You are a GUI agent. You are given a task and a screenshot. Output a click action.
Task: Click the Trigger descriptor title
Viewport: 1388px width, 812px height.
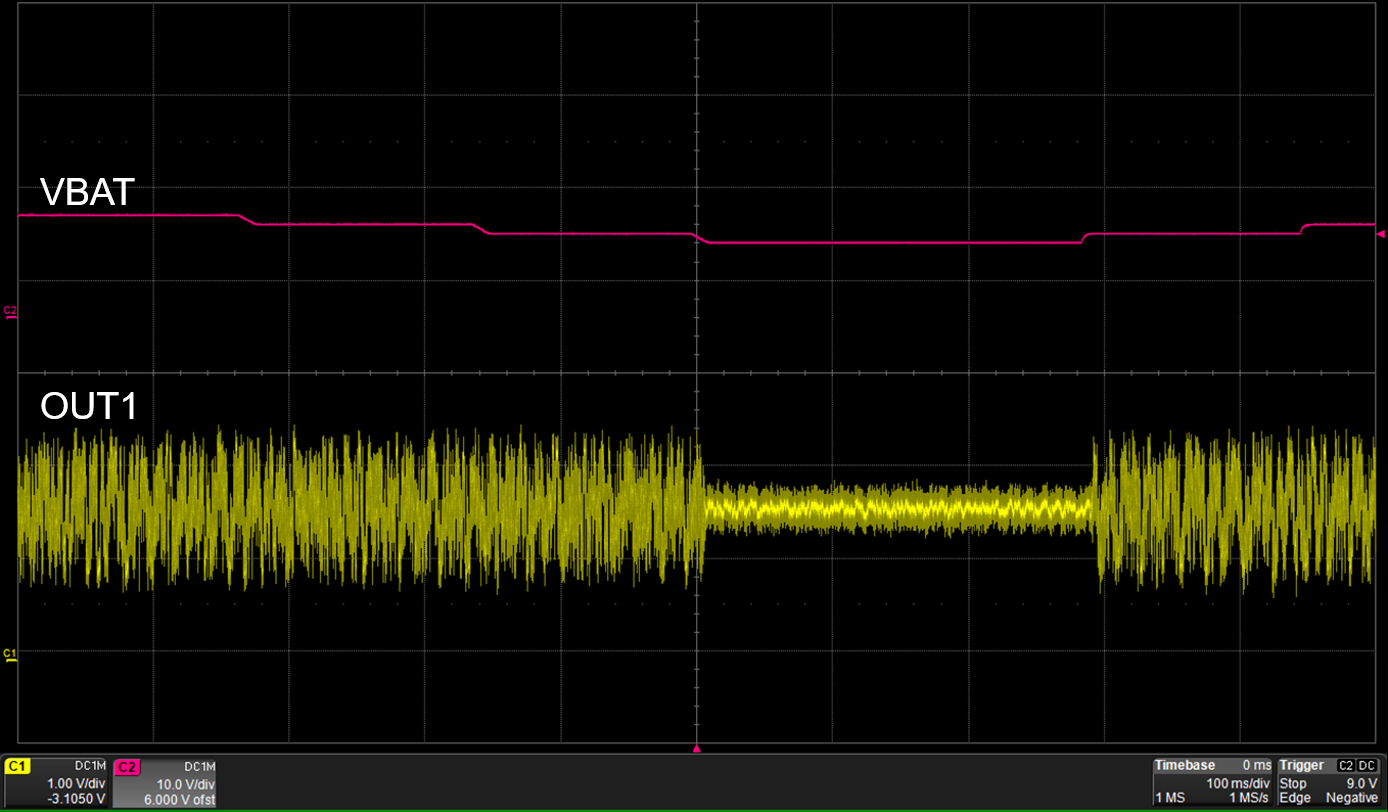pyautogui.click(x=1304, y=765)
